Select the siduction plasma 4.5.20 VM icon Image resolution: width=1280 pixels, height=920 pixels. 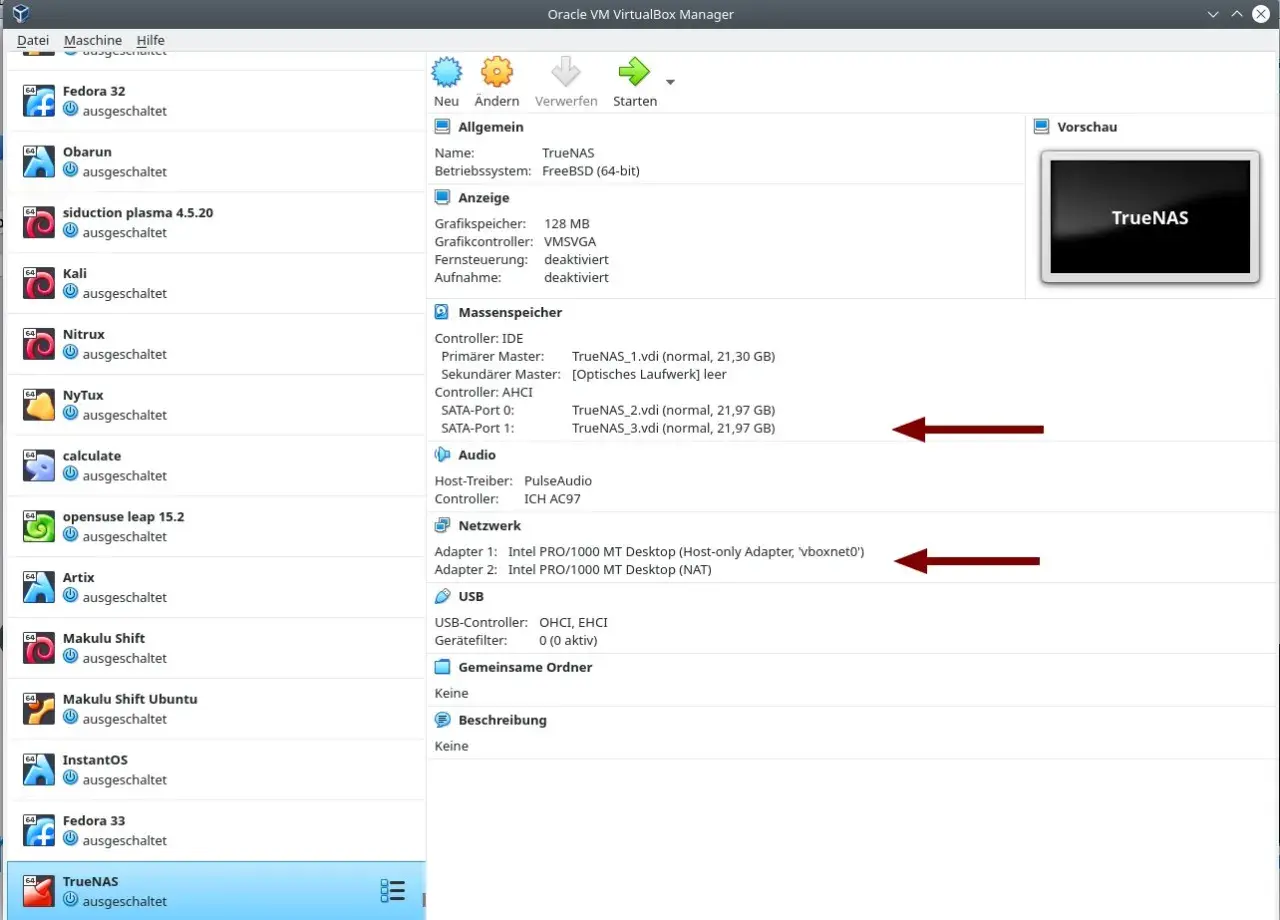(x=39, y=223)
